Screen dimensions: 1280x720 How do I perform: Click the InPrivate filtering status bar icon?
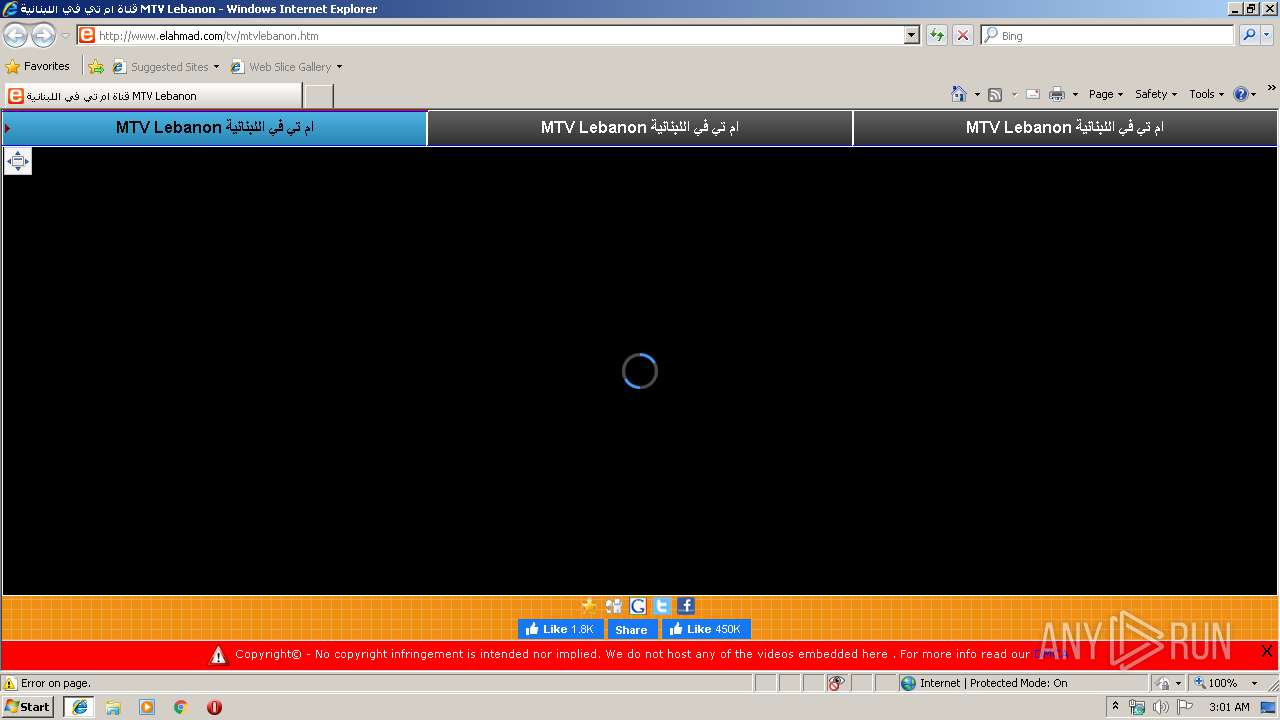(x=836, y=683)
